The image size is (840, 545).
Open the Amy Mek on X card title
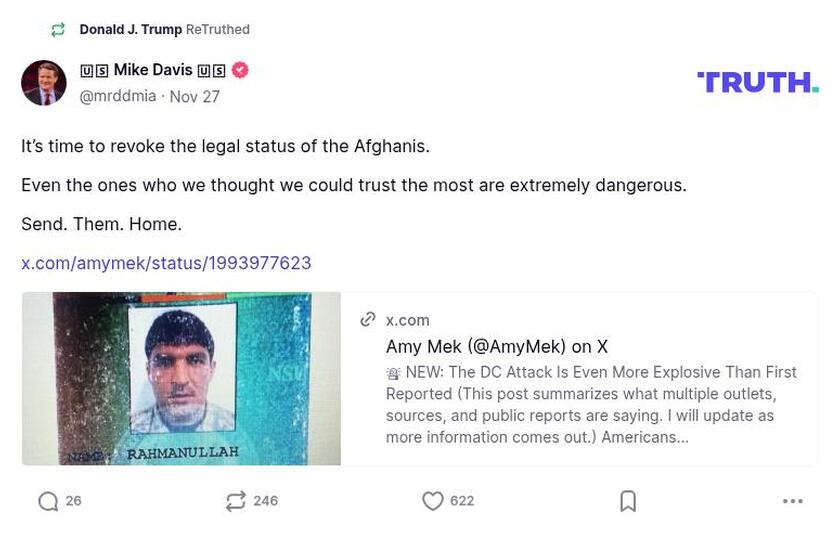point(496,346)
